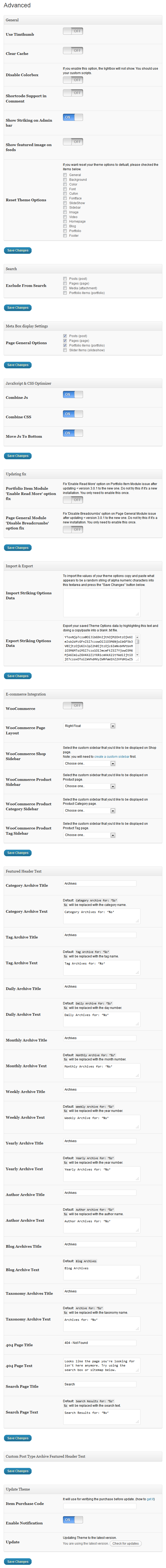The width and height of the screenshot is (166, 1568).
Task: Check the Sidebar reset option
Action: point(65,208)
